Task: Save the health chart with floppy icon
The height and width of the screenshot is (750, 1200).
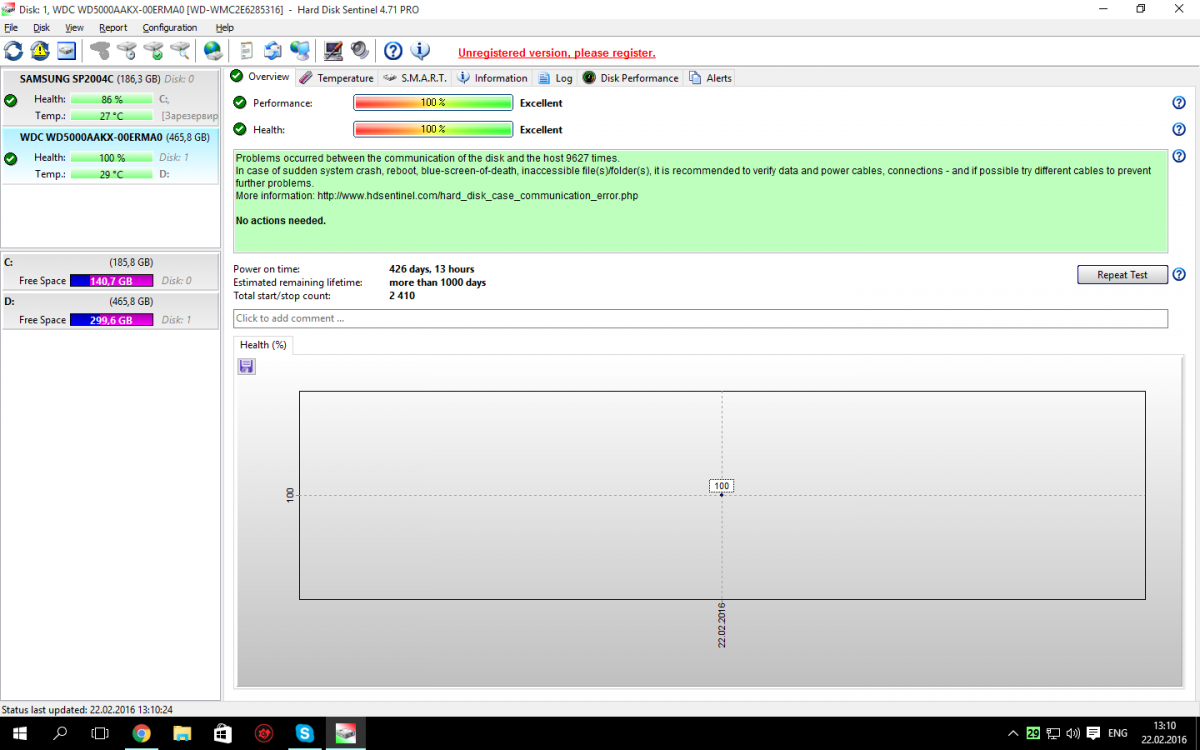Action: coord(247,367)
